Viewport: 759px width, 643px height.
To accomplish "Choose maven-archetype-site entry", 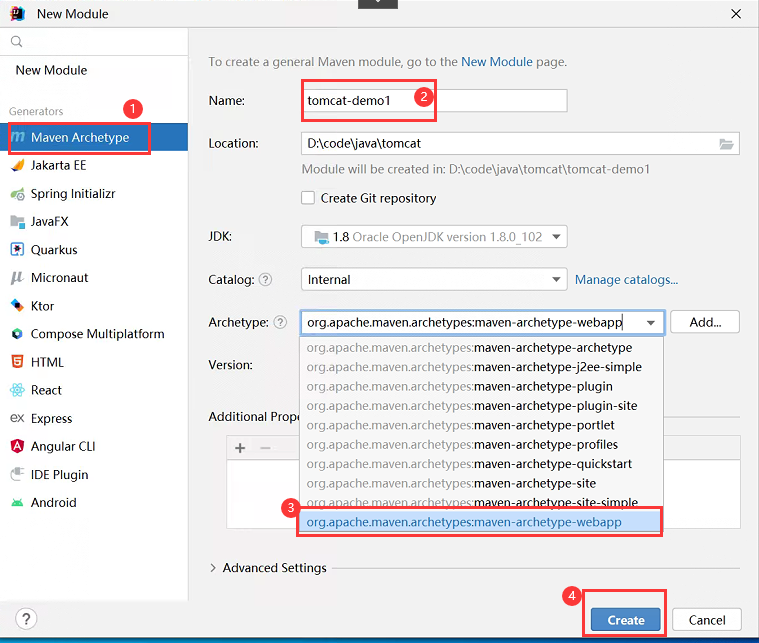I will coord(481,483).
